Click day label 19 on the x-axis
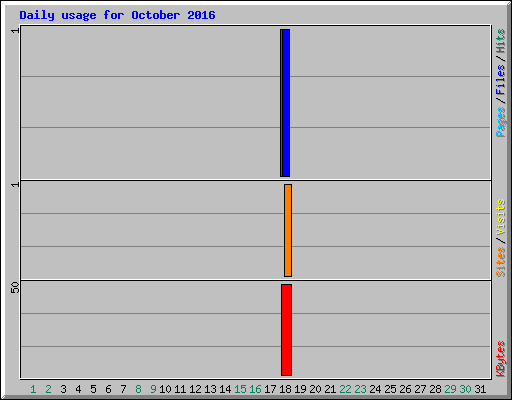Image resolution: width=512 pixels, height=400 pixels. [x=300, y=389]
